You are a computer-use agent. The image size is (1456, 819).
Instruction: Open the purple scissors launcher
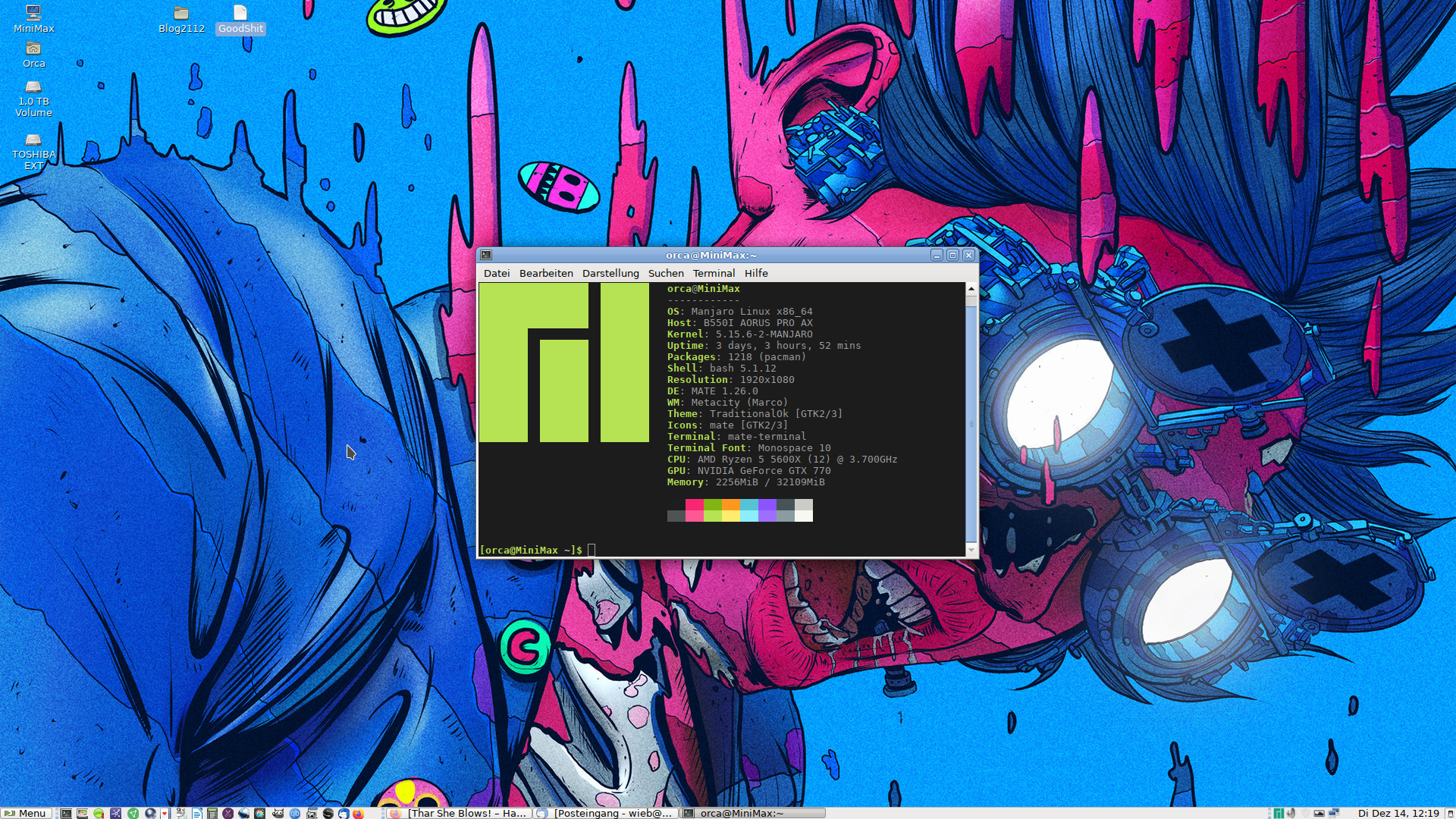point(227,813)
